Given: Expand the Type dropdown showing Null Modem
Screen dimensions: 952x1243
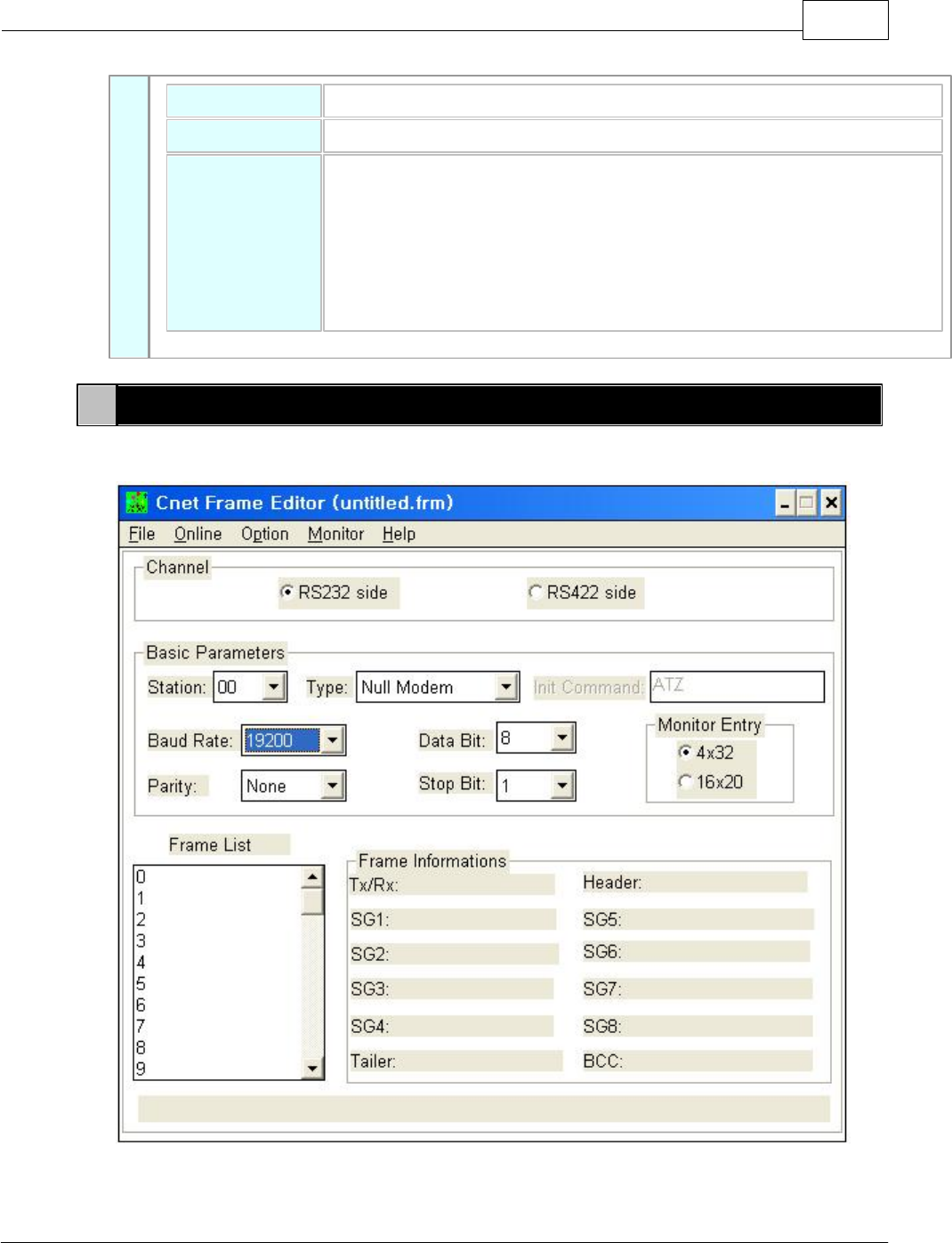Looking at the screenshot, I should click(506, 687).
